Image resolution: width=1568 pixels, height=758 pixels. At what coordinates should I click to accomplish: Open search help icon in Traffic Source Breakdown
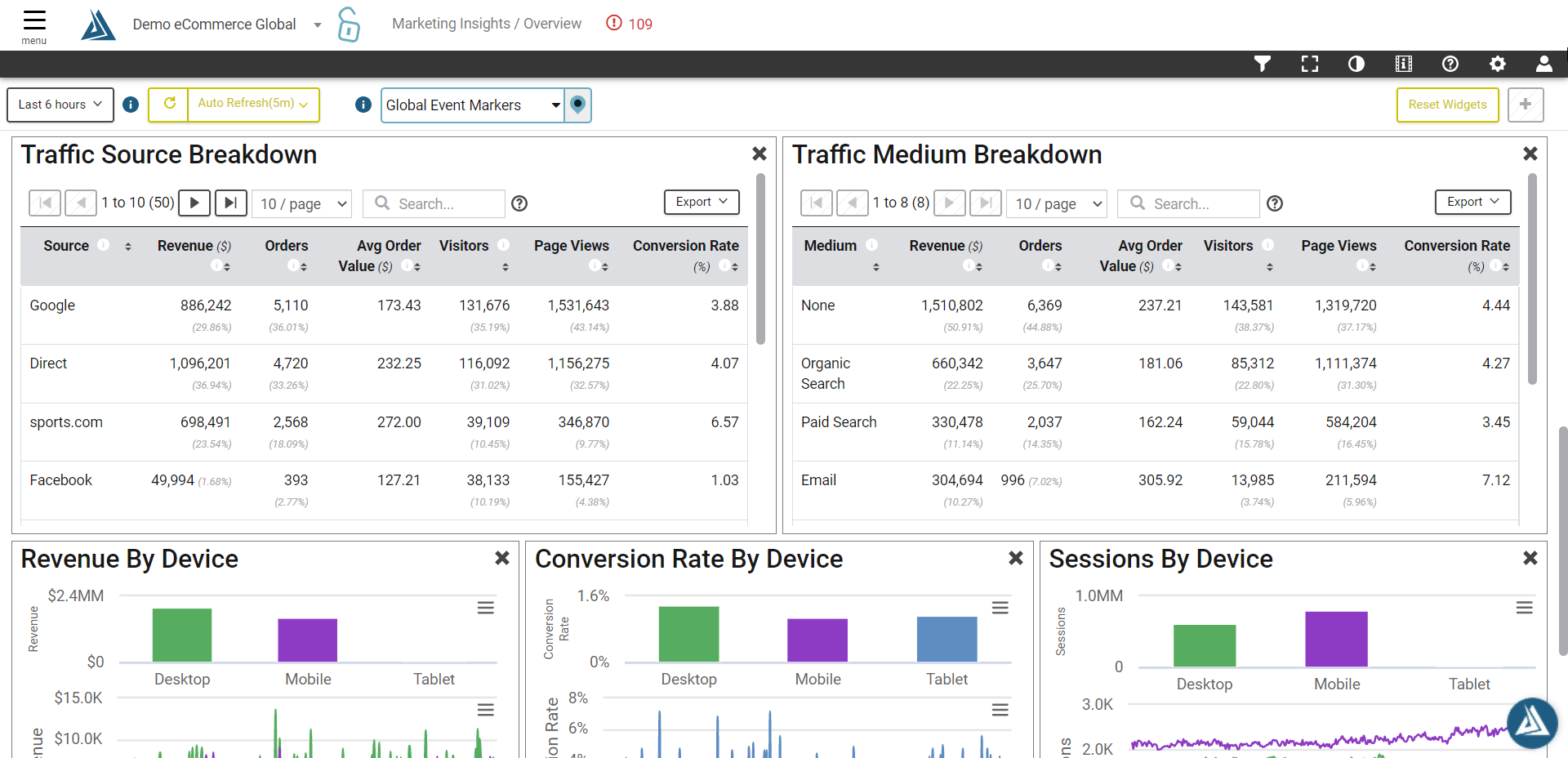tap(519, 203)
